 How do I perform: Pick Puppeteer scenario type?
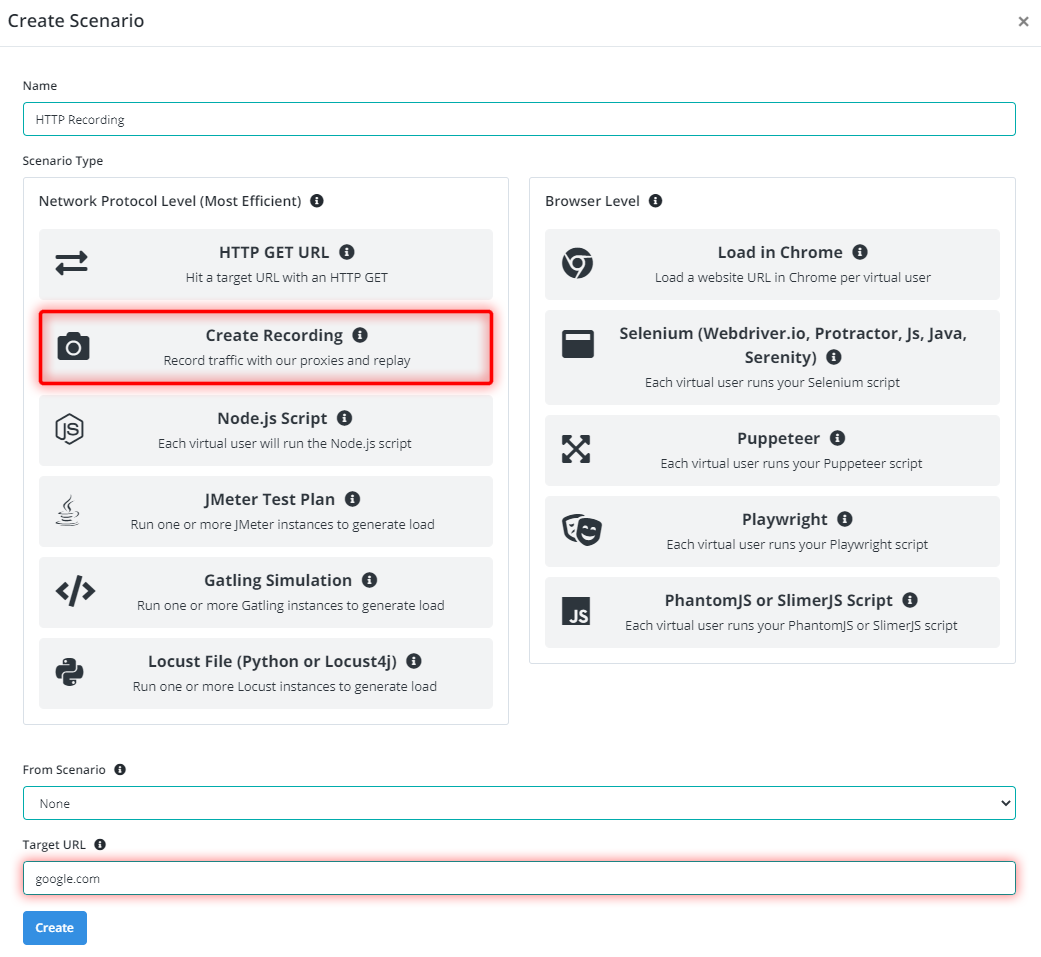(772, 450)
